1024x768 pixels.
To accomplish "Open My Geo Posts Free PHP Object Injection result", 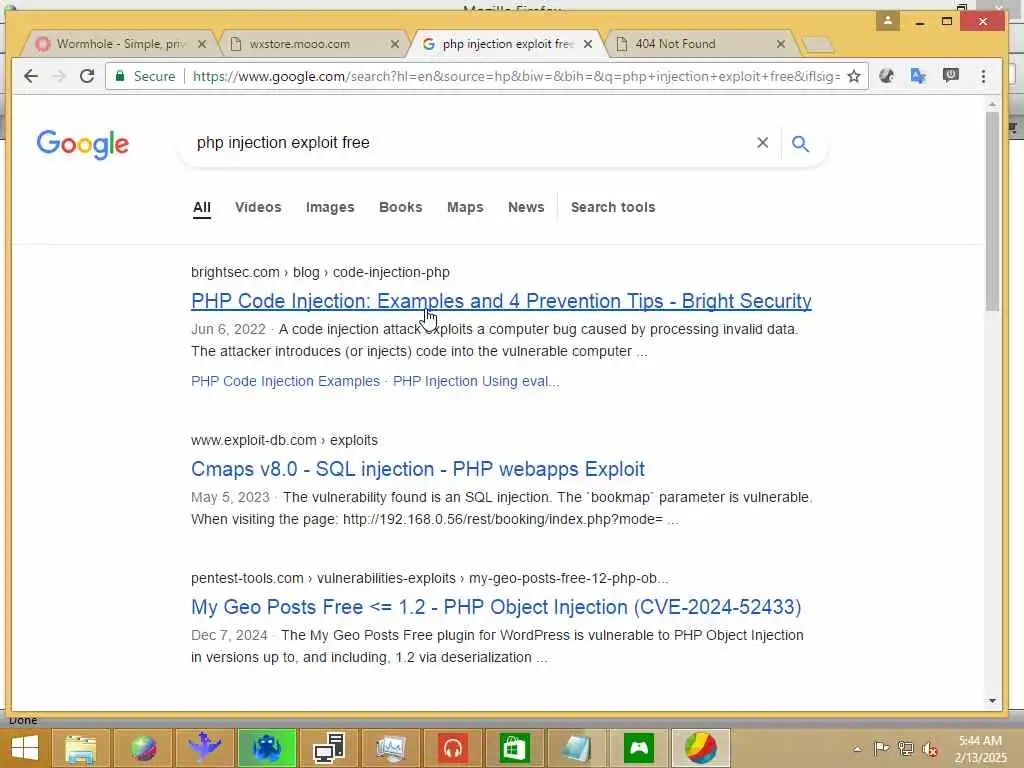I will (496, 607).
